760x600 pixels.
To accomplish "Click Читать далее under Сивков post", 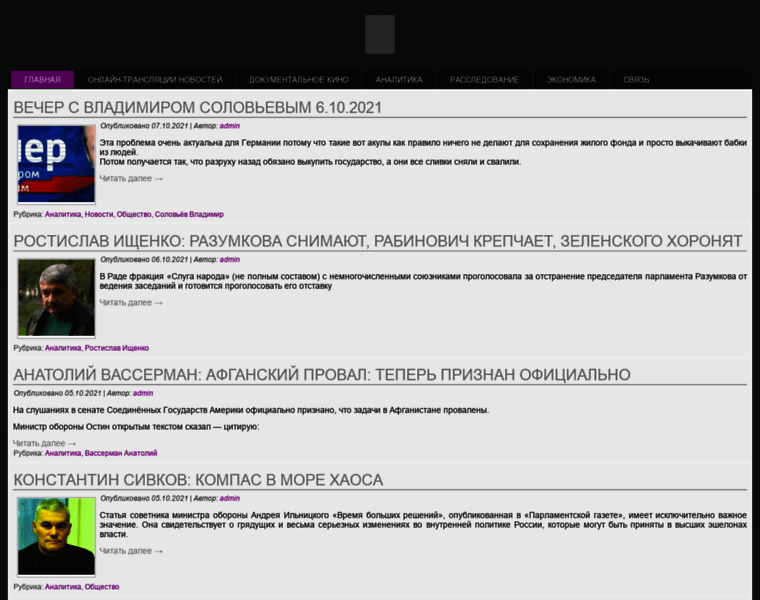I will (x=131, y=551).
